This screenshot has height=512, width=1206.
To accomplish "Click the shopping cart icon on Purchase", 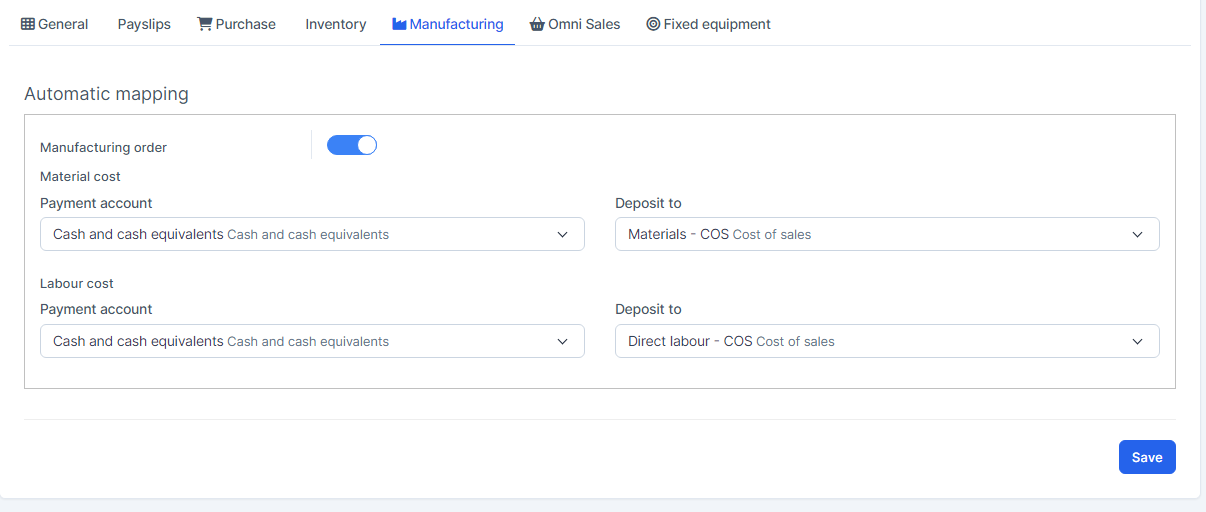I will click(204, 24).
